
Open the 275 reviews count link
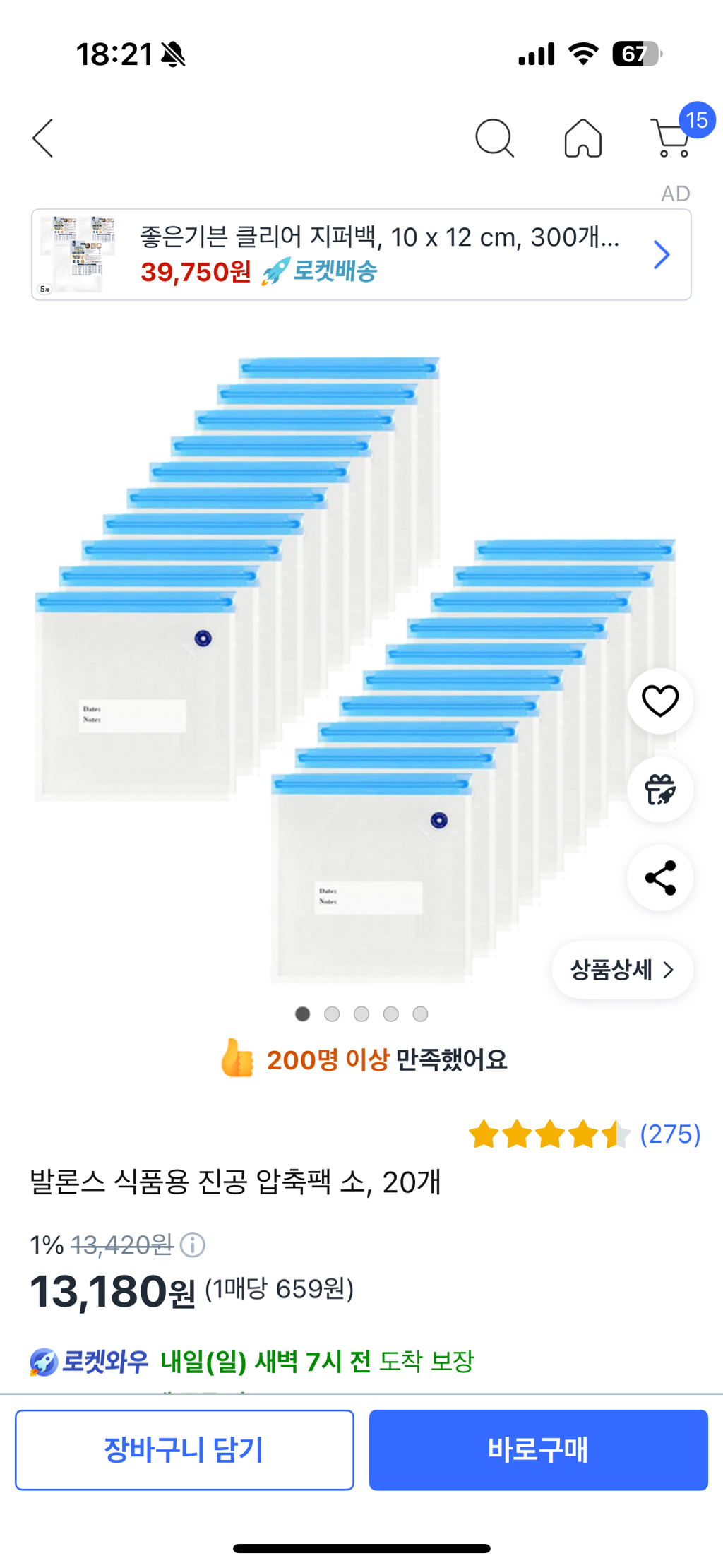click(x=670, y=1134)
